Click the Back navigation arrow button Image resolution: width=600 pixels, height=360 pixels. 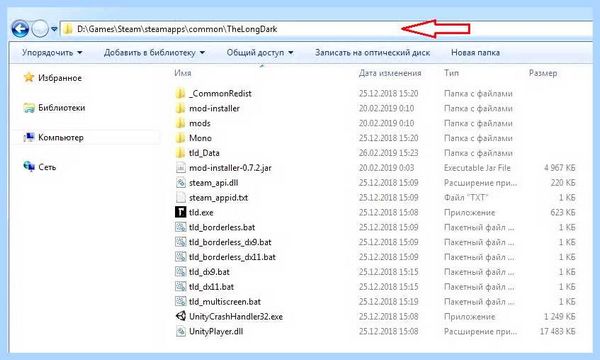(x=20, y=29)
